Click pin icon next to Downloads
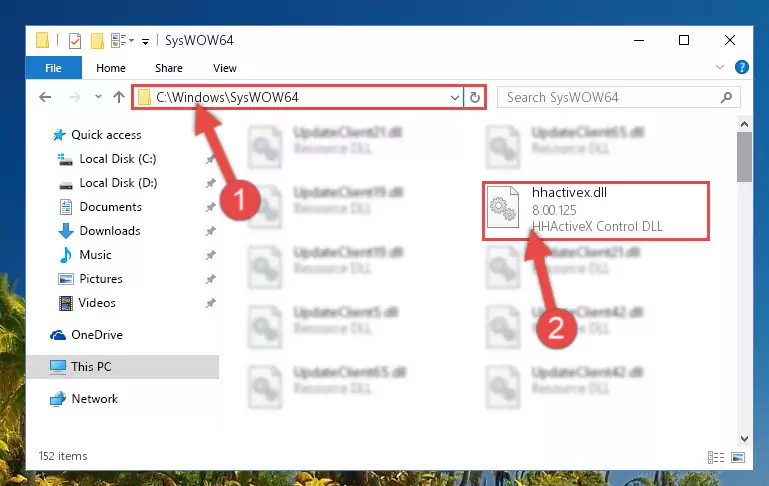Screen dimensions: 769x486 tap(210, 231)
